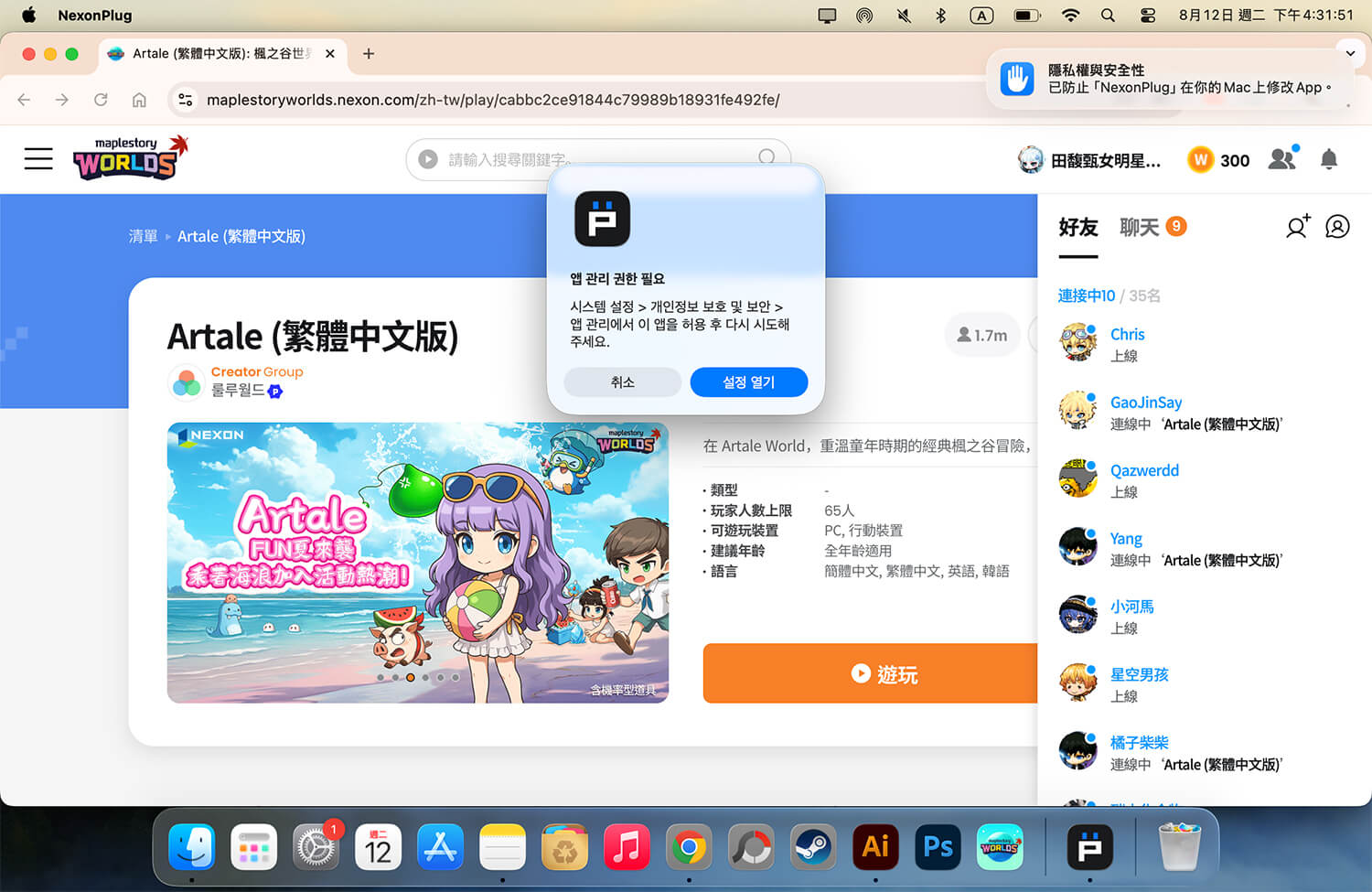This screenshot has width=1372, height=892.
Task: Open Notes from the Dock
Action: [x=502, y=847]
